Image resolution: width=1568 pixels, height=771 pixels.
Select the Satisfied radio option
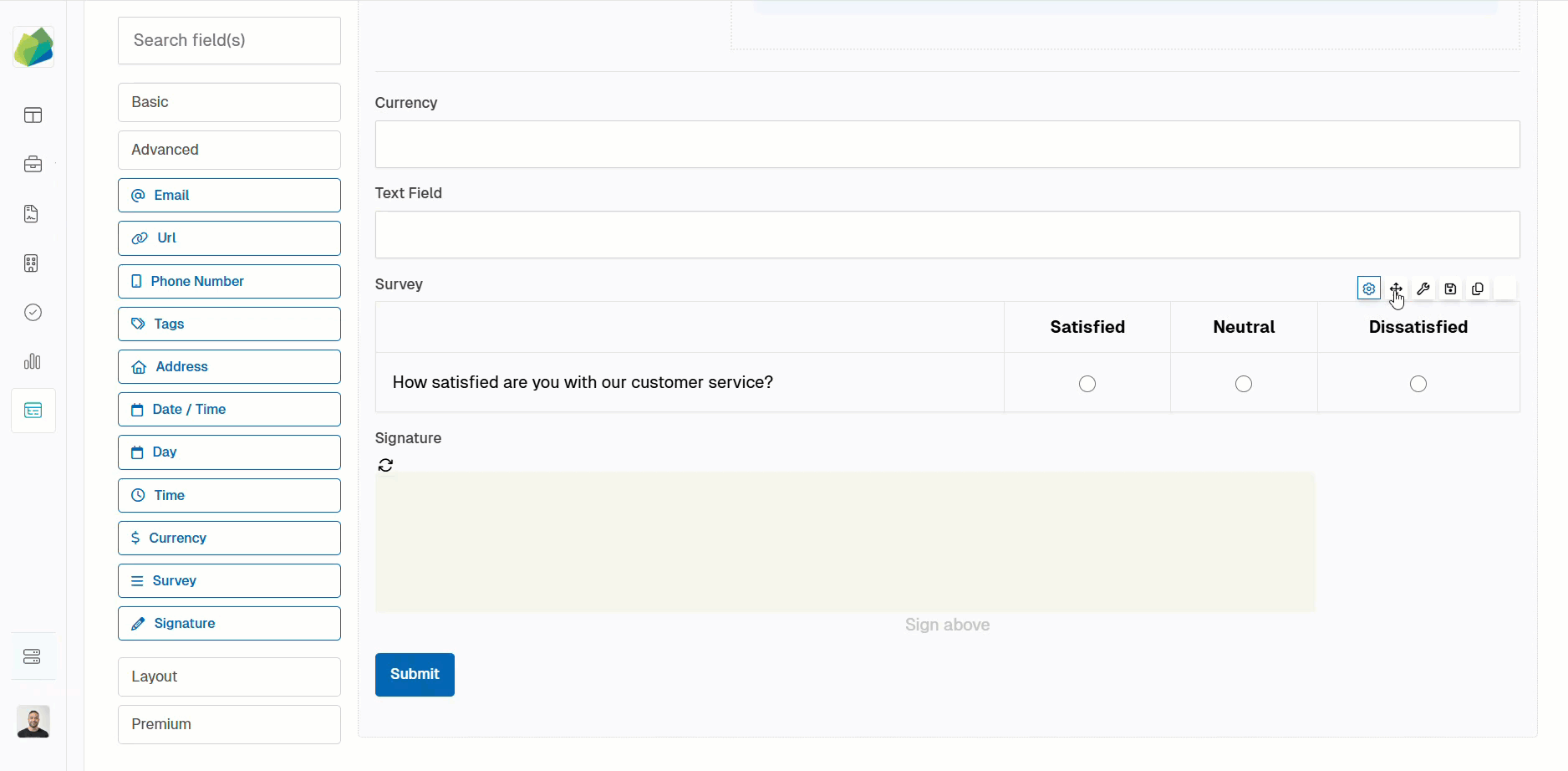click(1087, 384)
